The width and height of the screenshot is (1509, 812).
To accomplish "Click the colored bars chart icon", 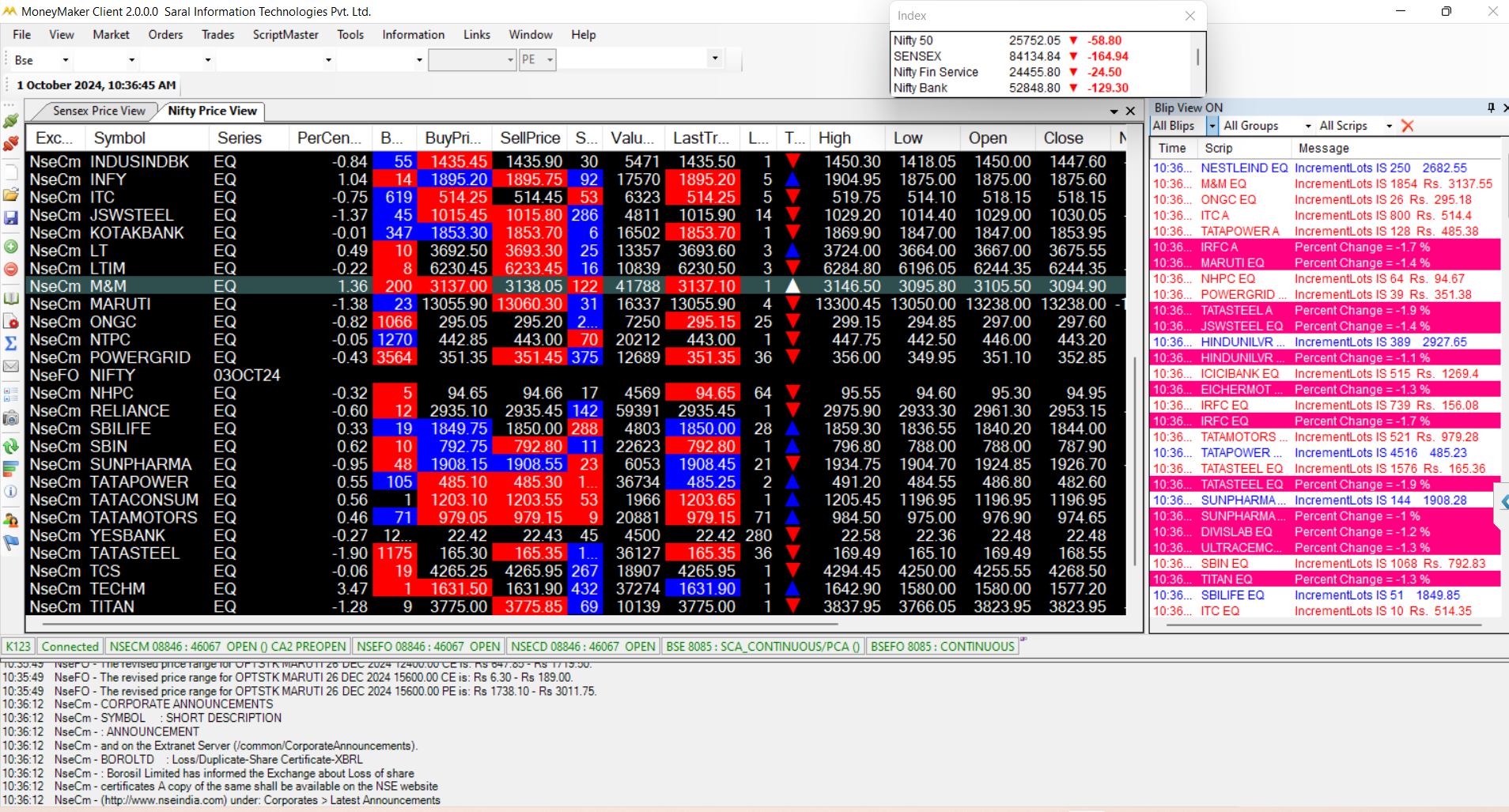I will (11, 469).
